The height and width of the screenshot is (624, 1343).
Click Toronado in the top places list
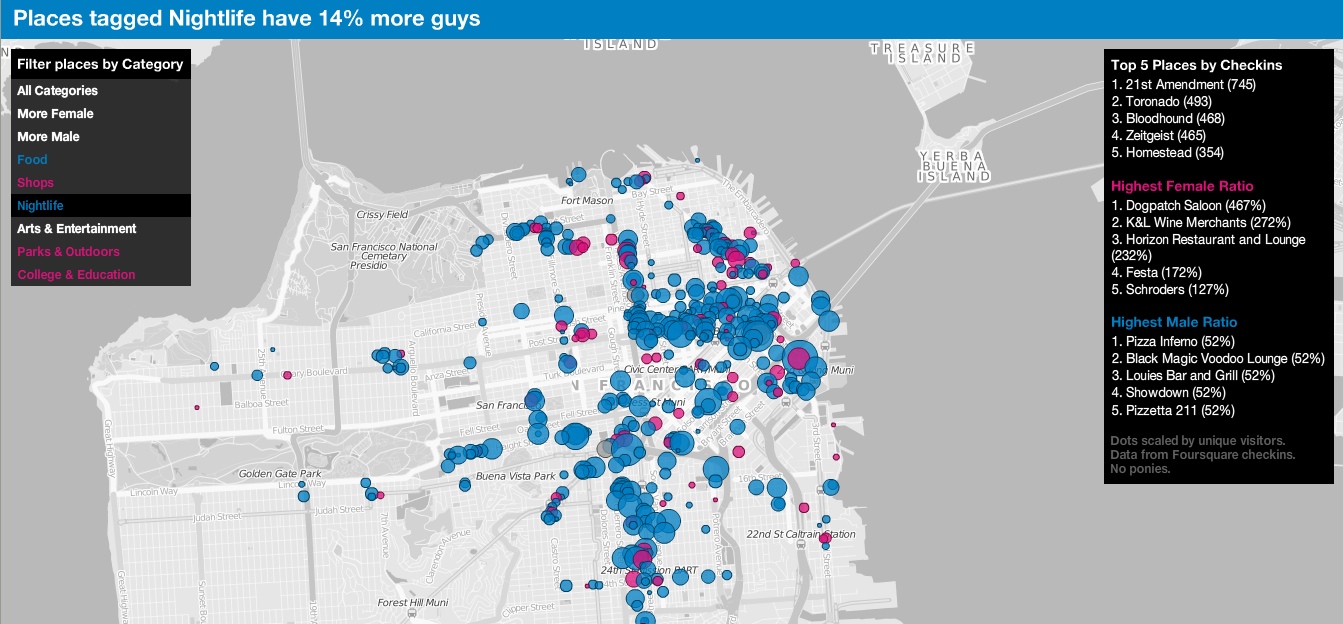pyautogui.click(x=1161, y=102)
